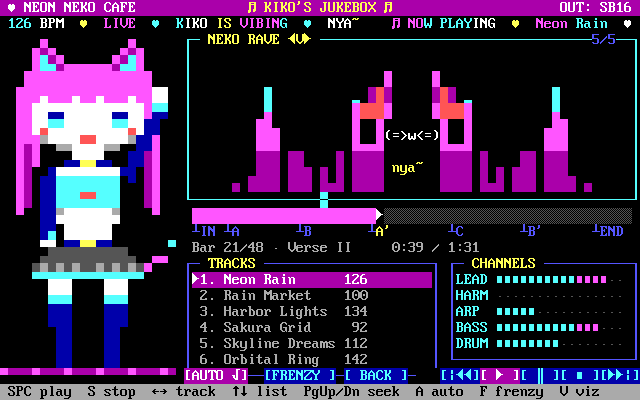This screenshot has width=640, height=400.
Task: Jump to section marker C
Action: (x=456, y=231)
